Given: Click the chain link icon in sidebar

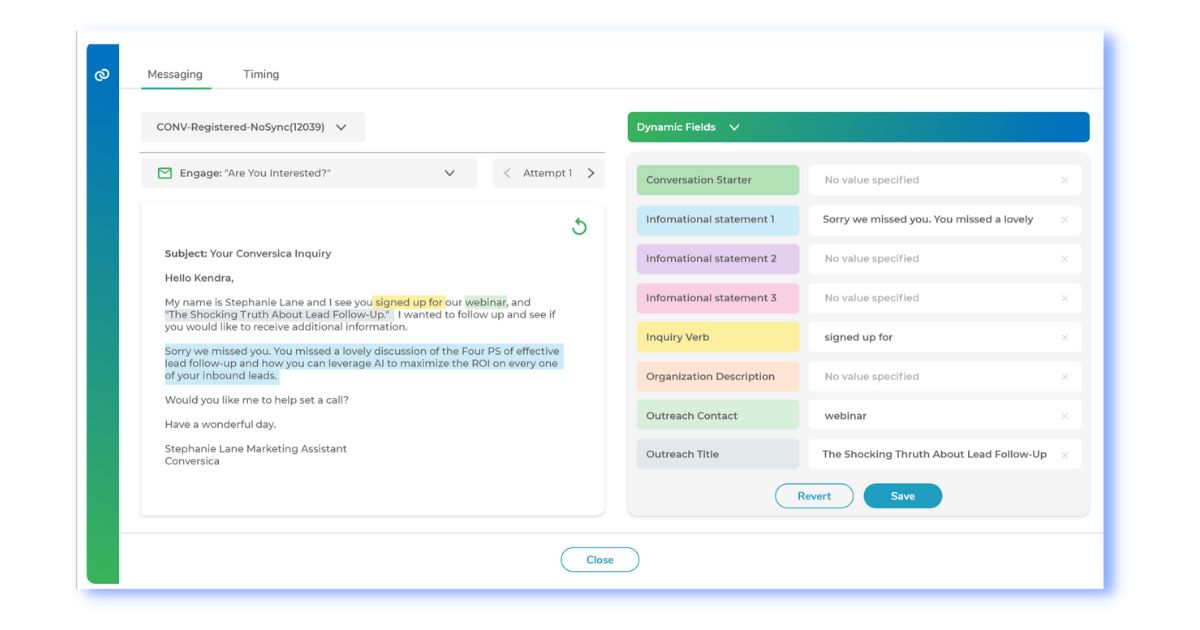Looking at the screenshot, I should coord(101,73).
